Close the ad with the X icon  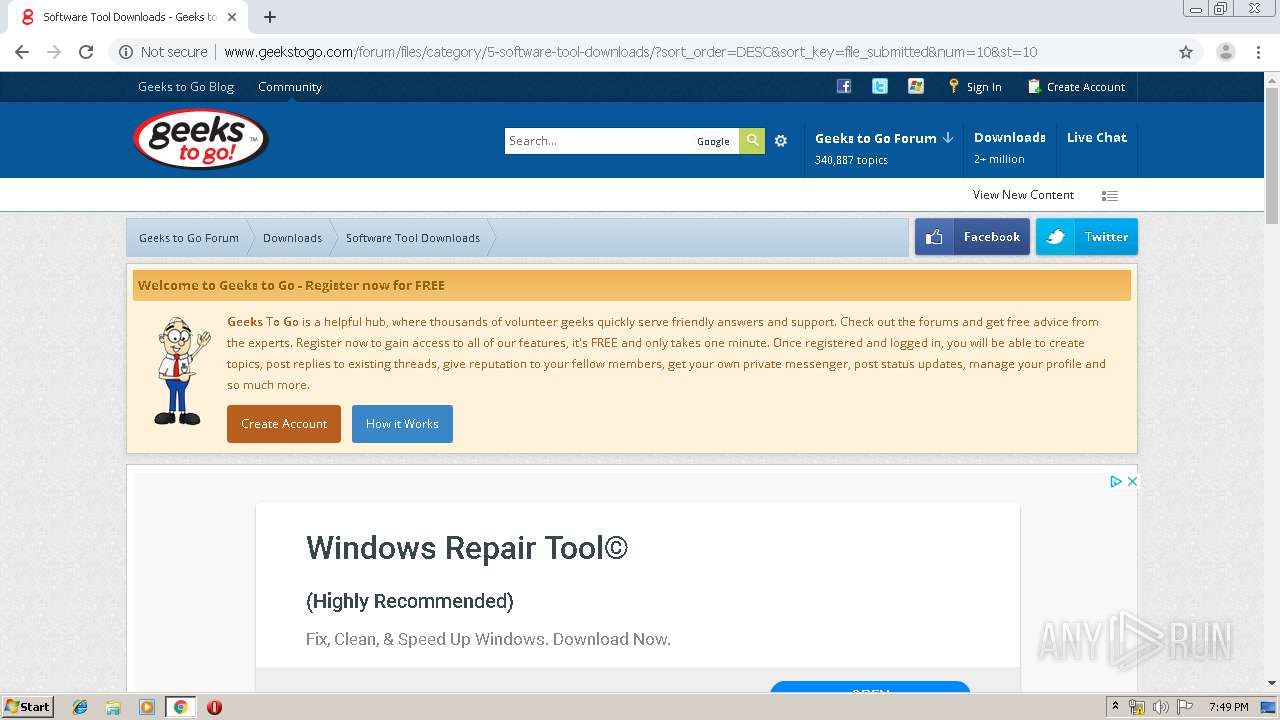(x=1132, y=481)
